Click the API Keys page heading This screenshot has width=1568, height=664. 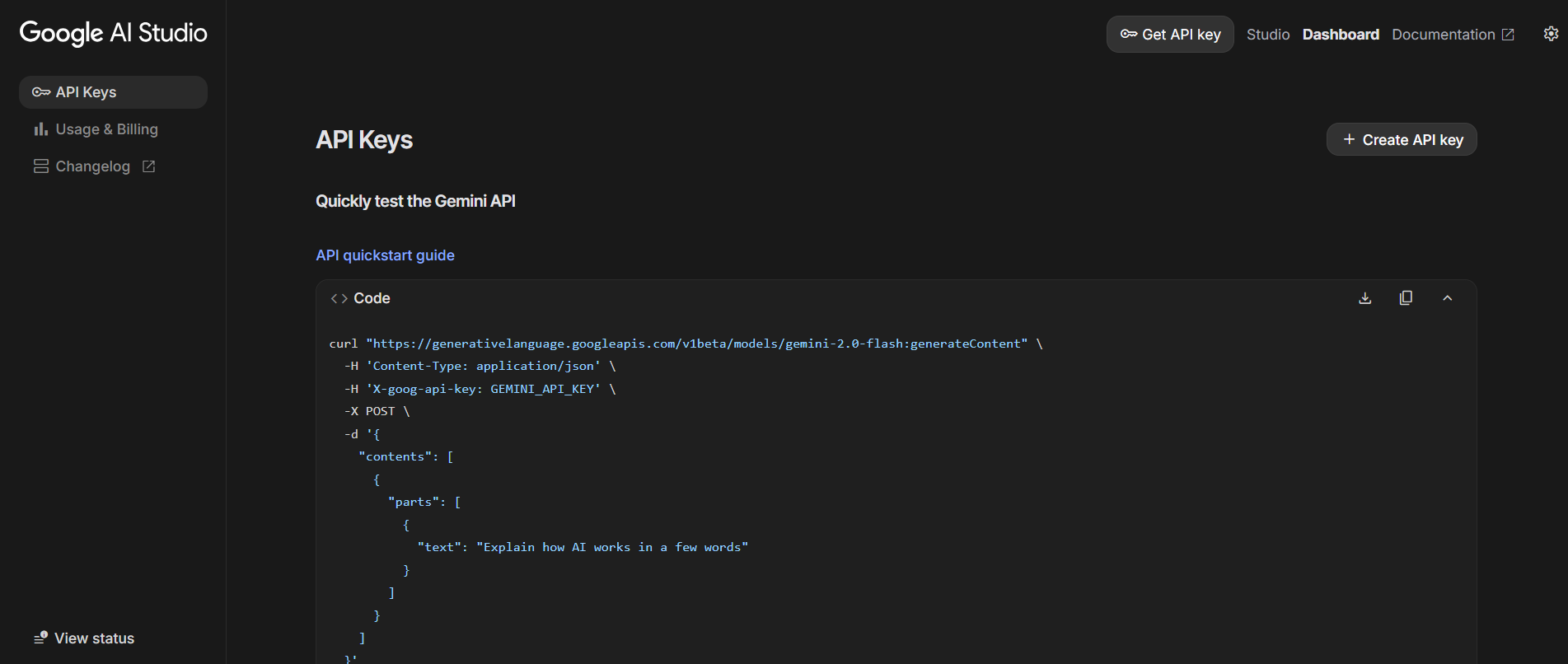tap(364, 140)
